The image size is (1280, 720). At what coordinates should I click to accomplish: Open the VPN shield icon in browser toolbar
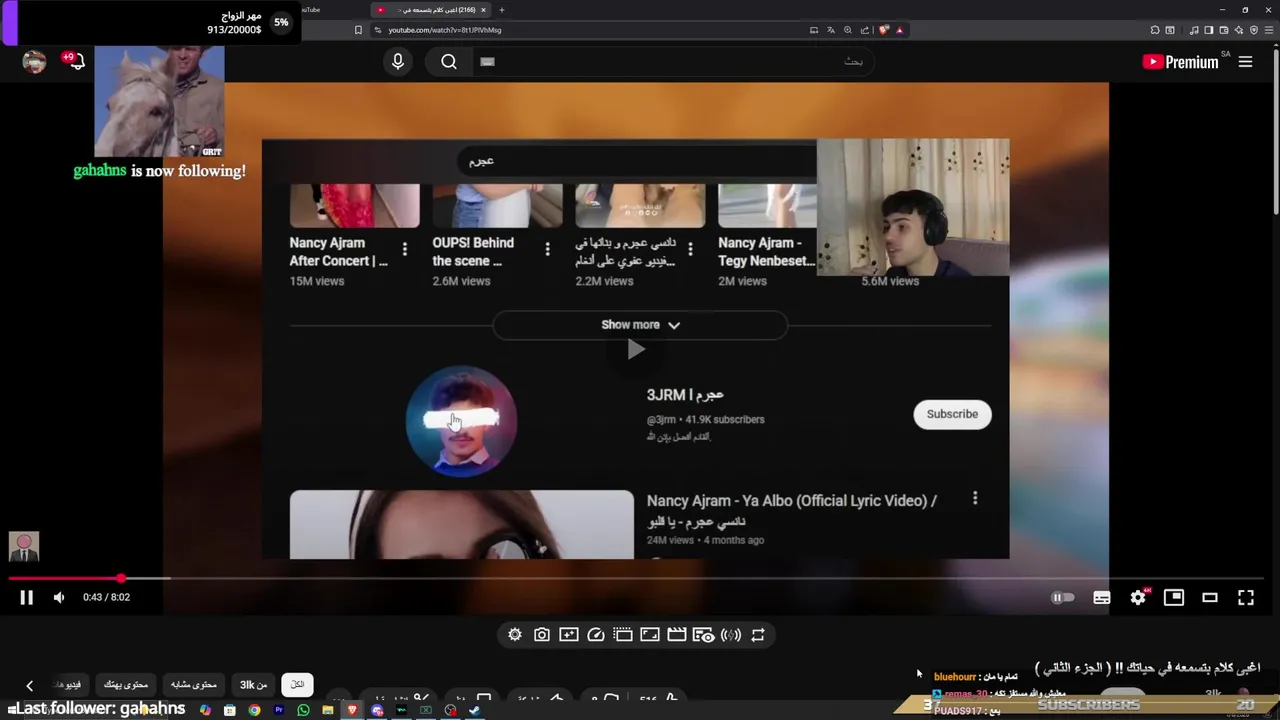(1254, 30)
